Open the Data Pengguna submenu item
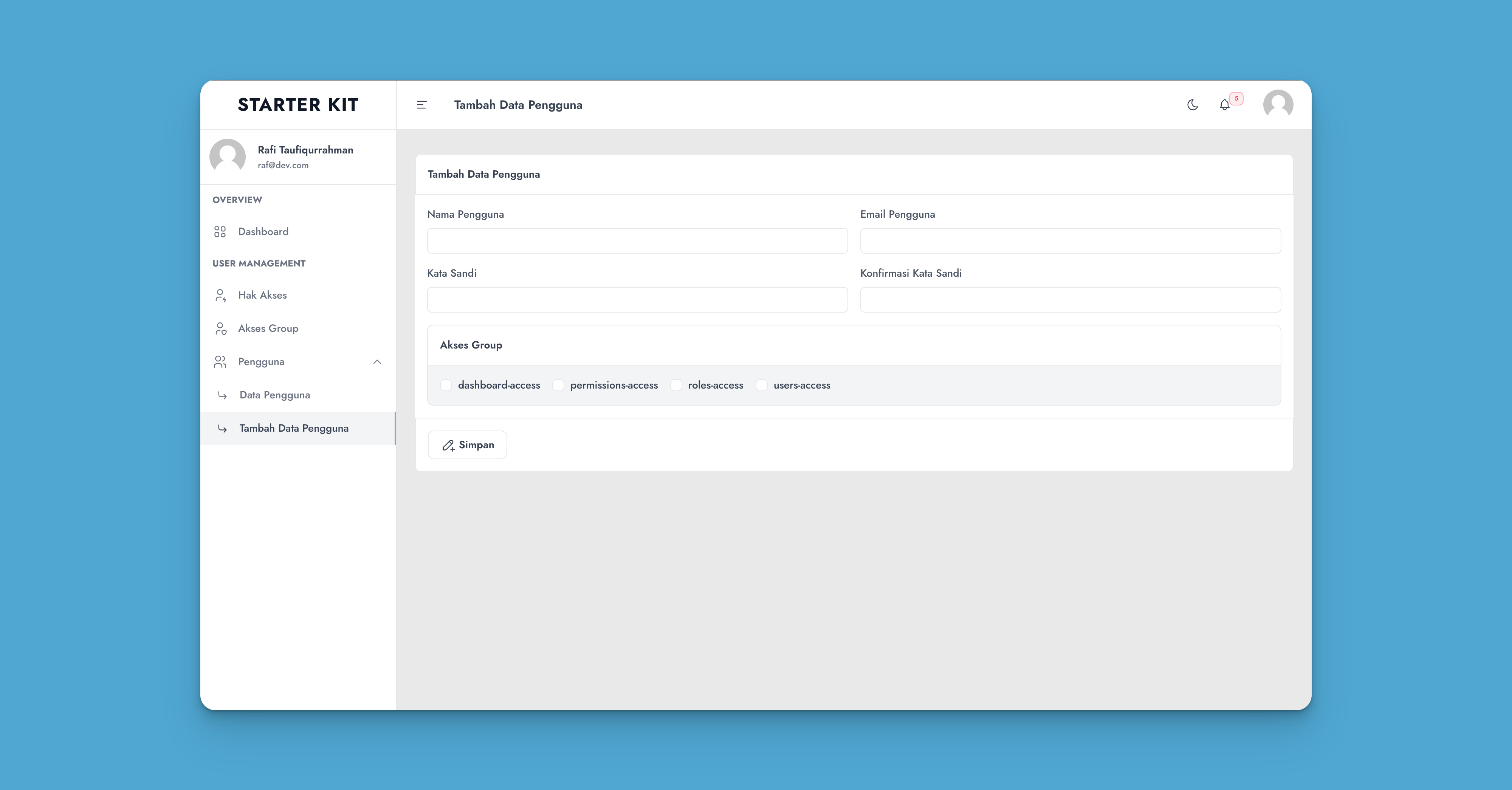This screenshot has width=1512, height=790. (275, 395)
